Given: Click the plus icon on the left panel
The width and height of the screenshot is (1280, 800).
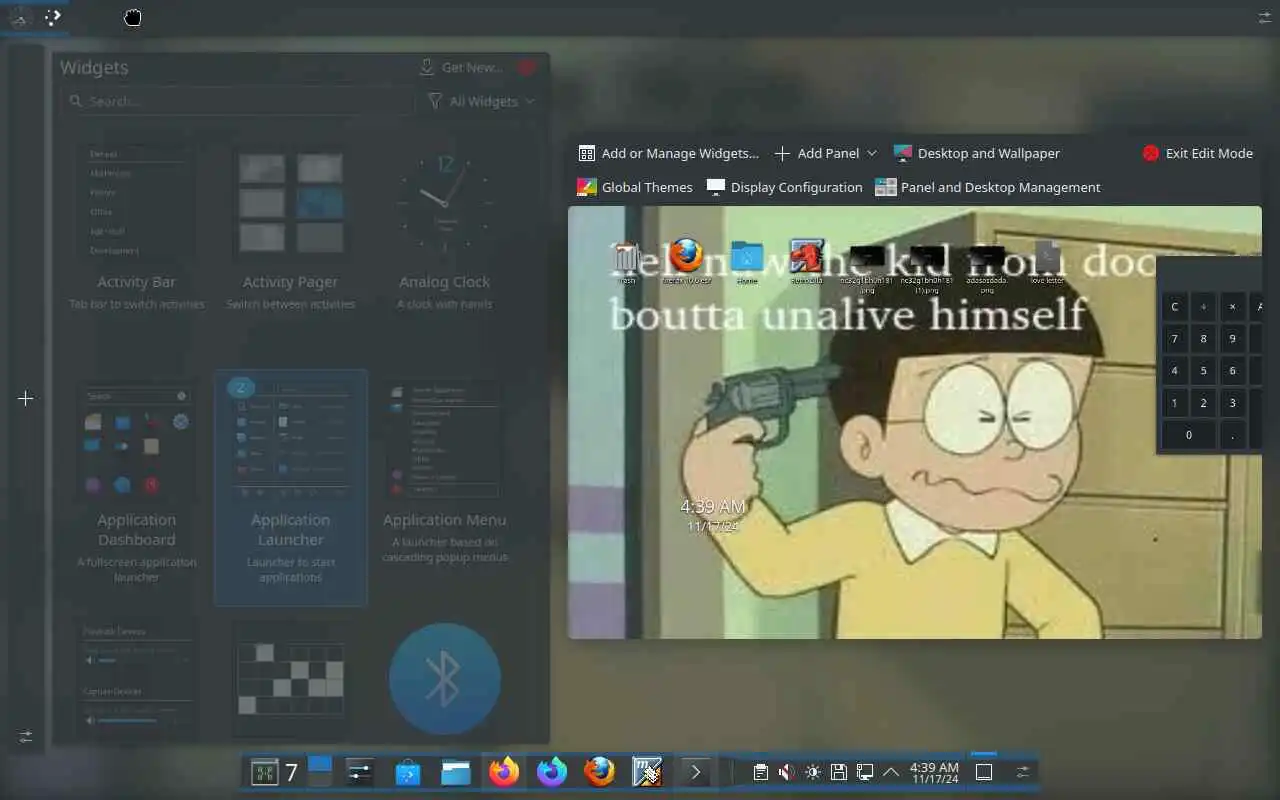Looking at the screenshot, I should (26, 398).
